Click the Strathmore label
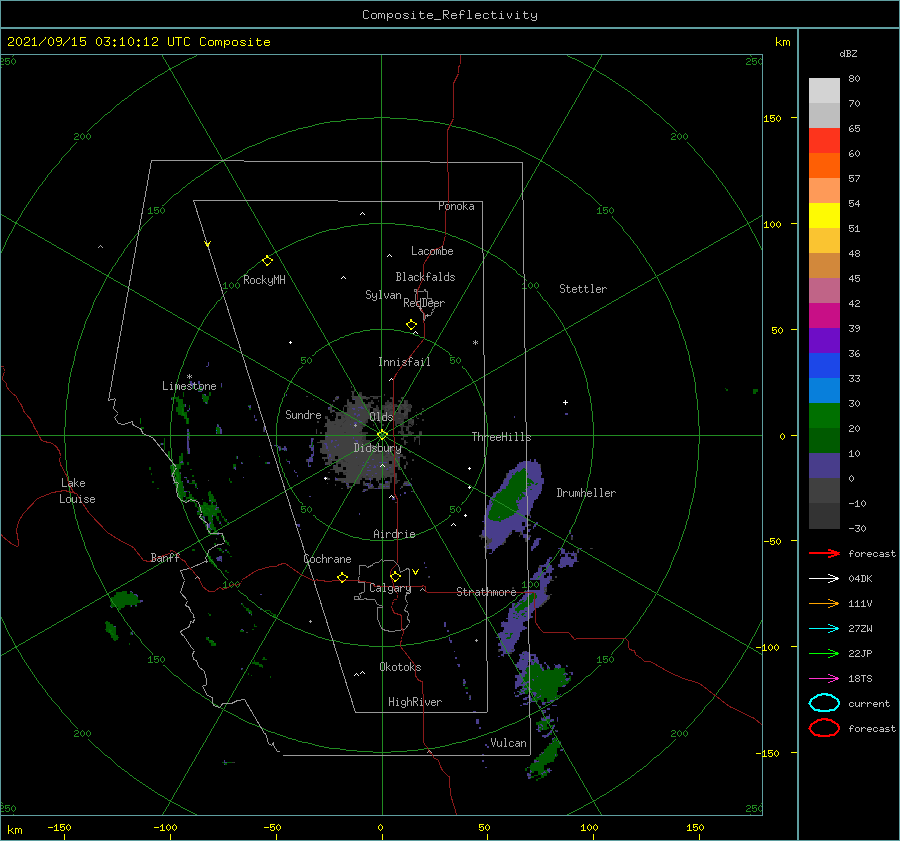 coord(486,591)
